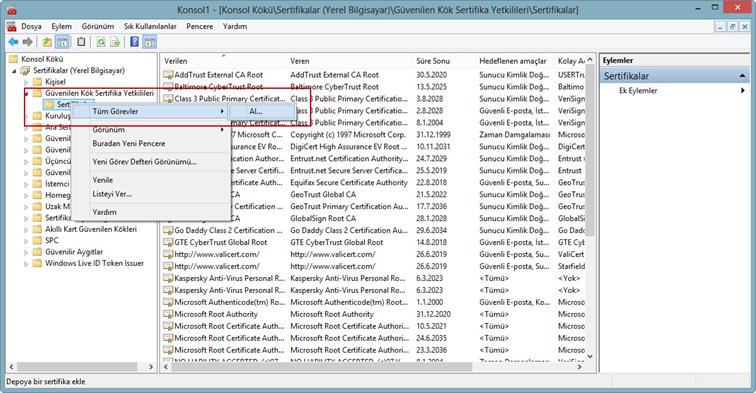Viewport: 756px width, 393px height.
Task: Click the Hedeflenen amaçlar column header
Action: pos(515,61)
